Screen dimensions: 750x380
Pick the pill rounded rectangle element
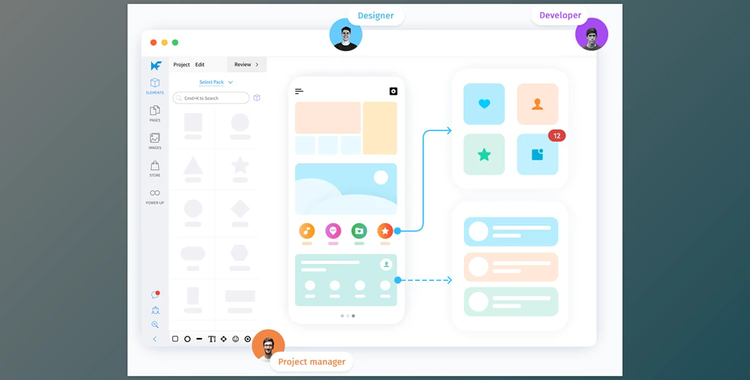tap(193, 253)
